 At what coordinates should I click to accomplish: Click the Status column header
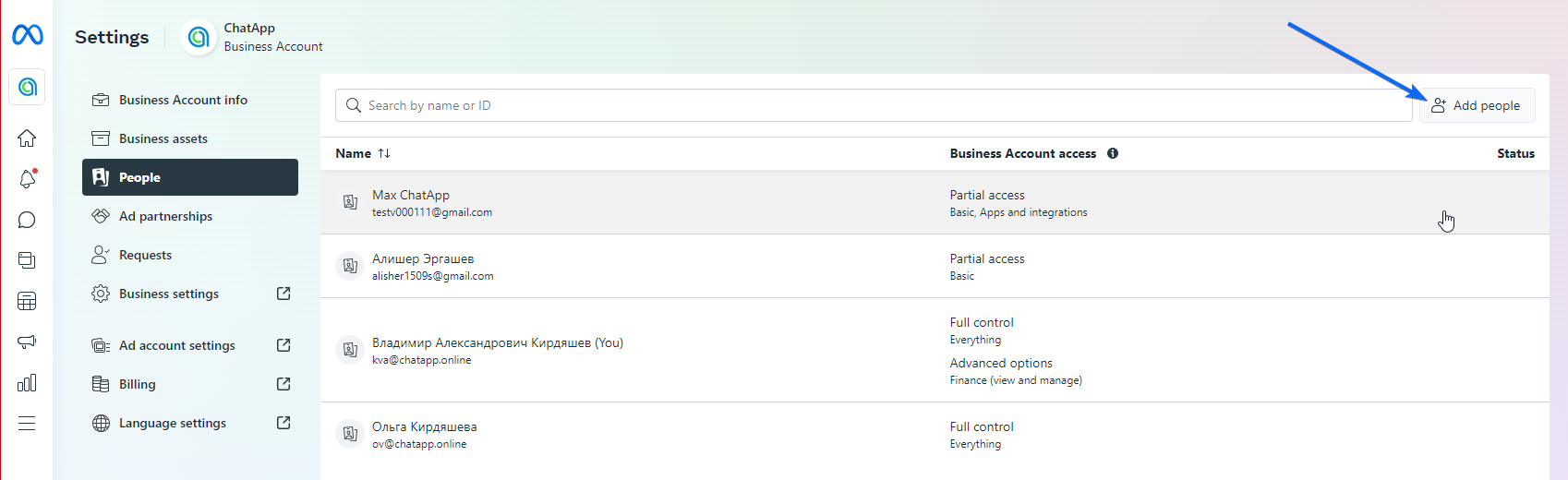tap(1515, 153)
